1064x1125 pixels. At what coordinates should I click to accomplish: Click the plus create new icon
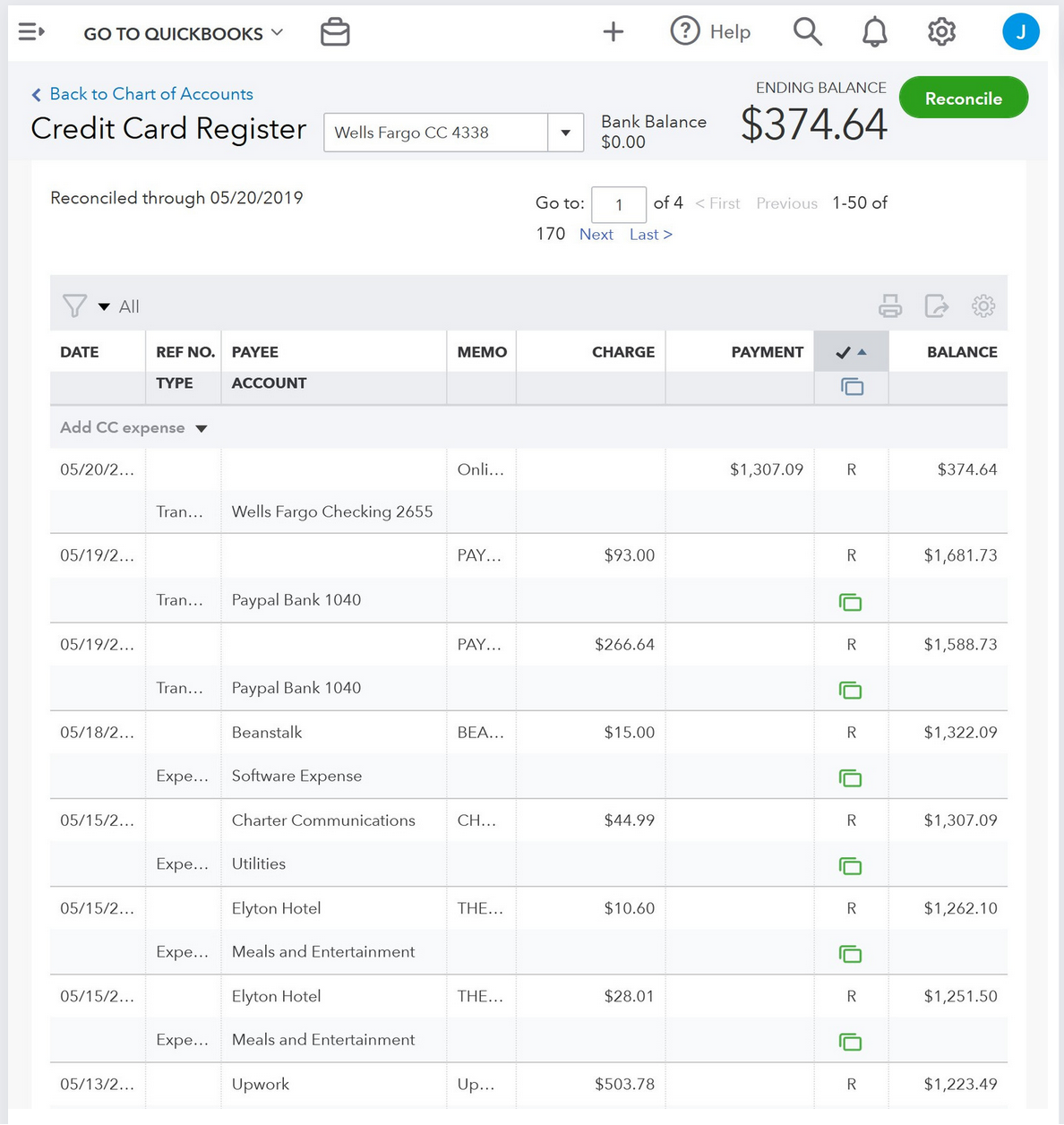[614, 32]
